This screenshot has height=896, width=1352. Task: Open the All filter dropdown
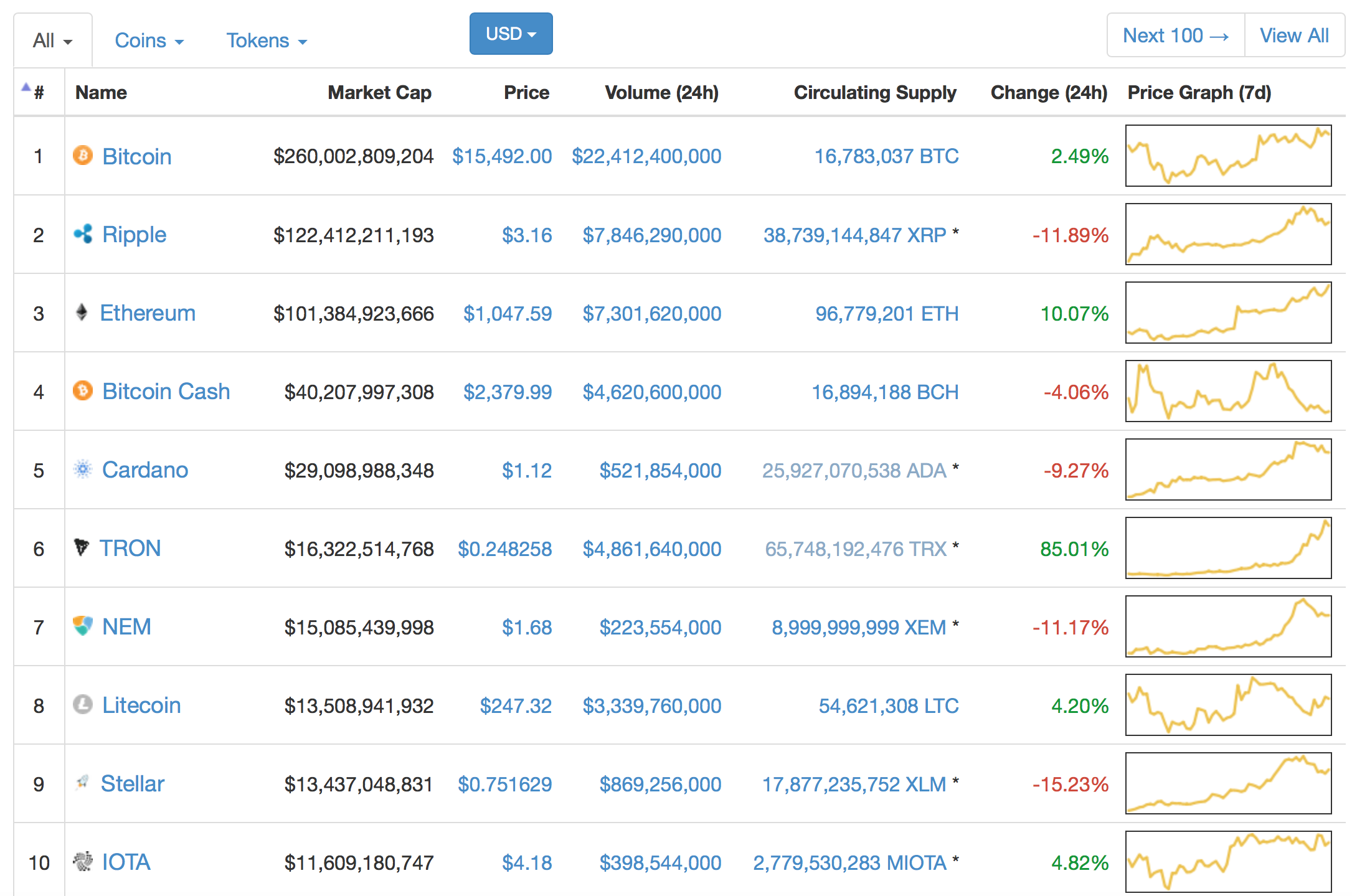(x=52, y=39)
